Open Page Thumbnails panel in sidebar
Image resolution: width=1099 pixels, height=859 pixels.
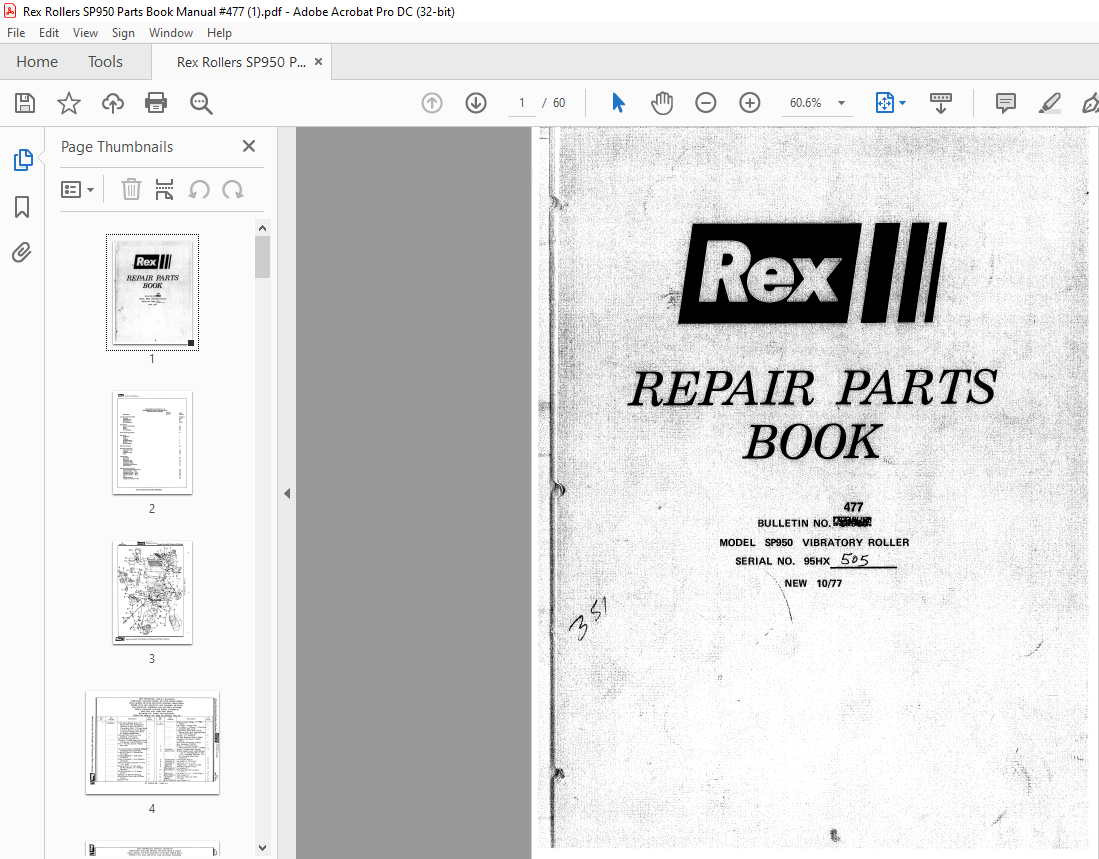pyautogui.click(x=22, y=160)
